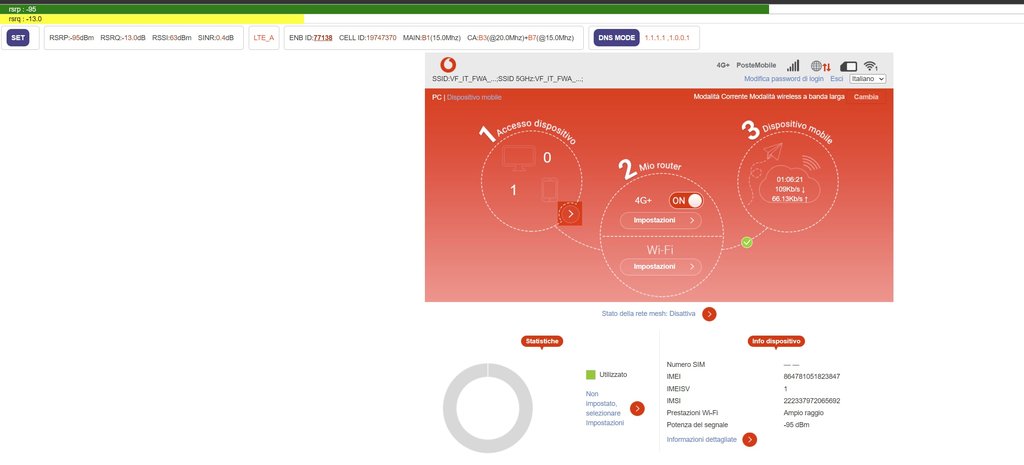The height and width of the screenshot is (465, 1024).
Task: Switch to Dispositivo mobile view
Action: (x=474, y=97)
